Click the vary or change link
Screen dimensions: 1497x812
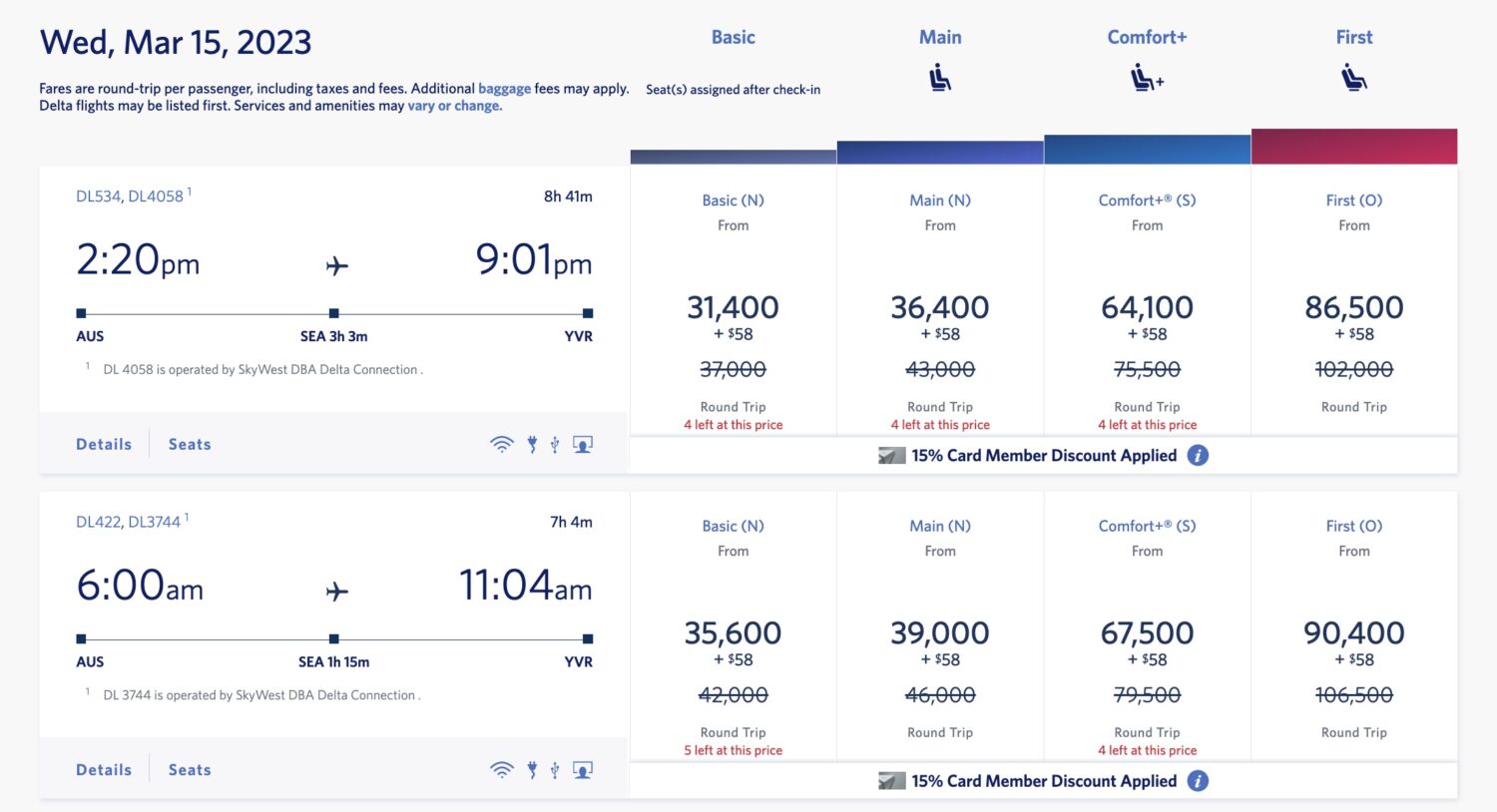[454, 105]
